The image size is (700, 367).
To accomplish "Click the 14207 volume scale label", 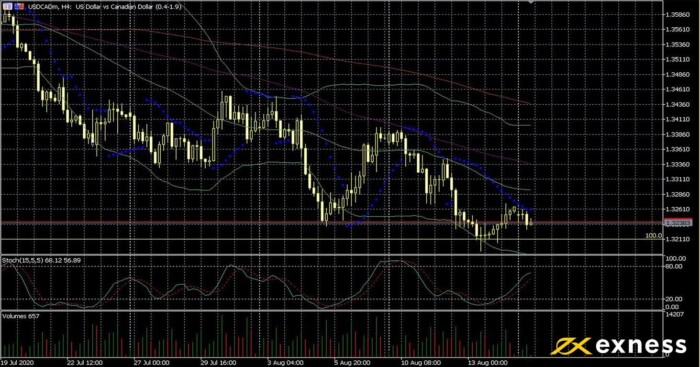I will coord(675,314).
